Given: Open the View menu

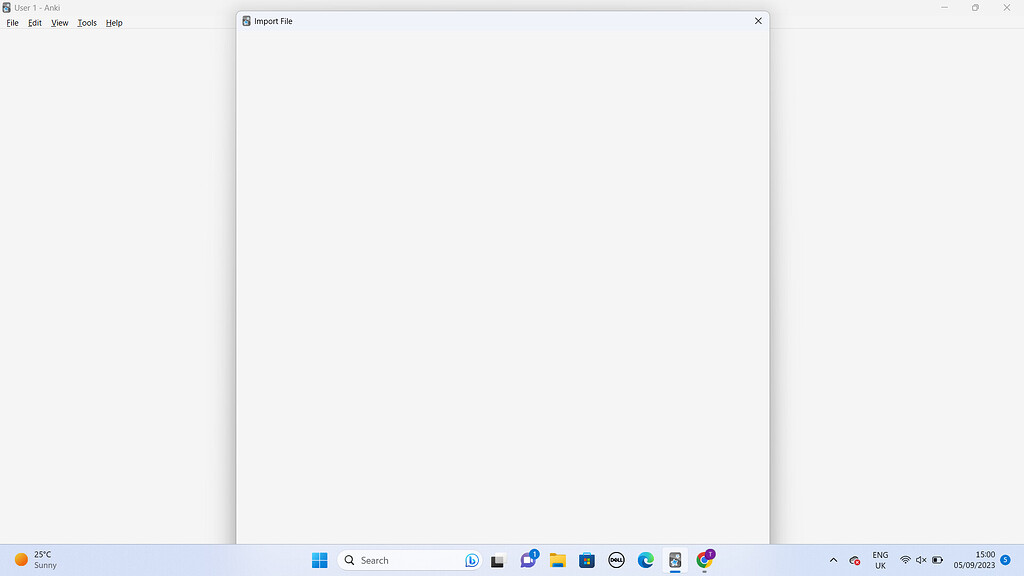Looking at the screenshot, I should coord(59,22).
